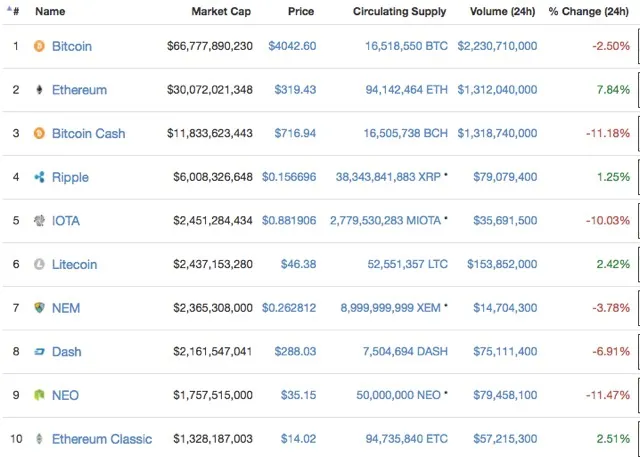The width and height of the screenshot is (640, 457).
Task: Click the NEM shield logo icon
Action: pos(39,308)
